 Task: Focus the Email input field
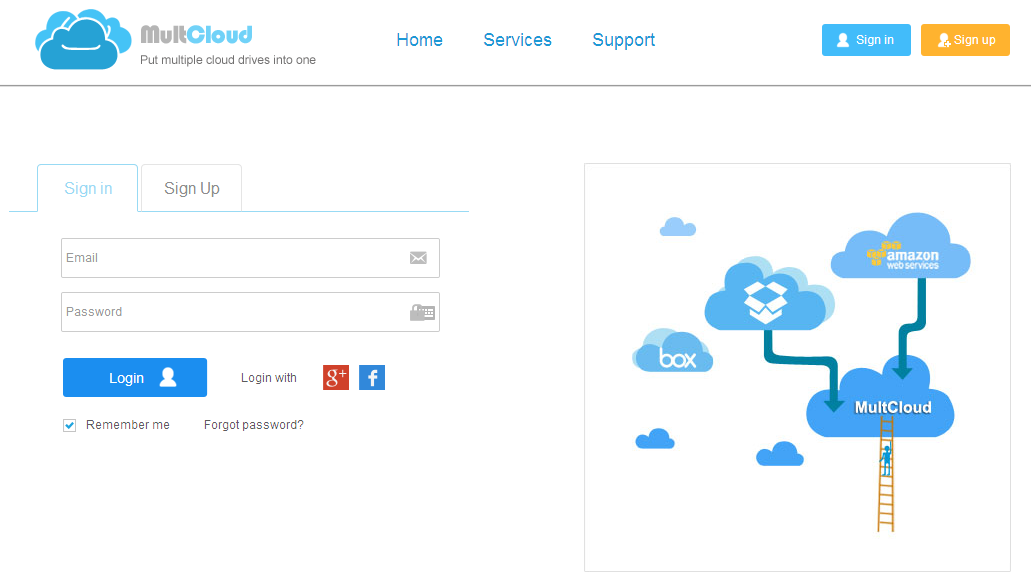[x=251, y=258]
